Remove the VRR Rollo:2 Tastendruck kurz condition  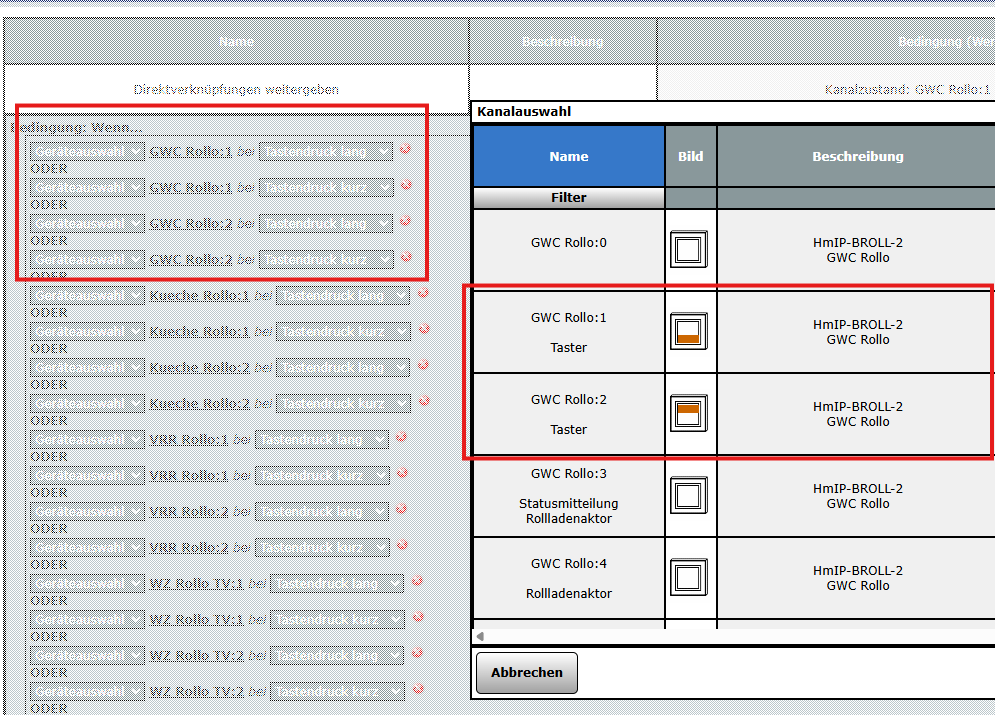401,546
